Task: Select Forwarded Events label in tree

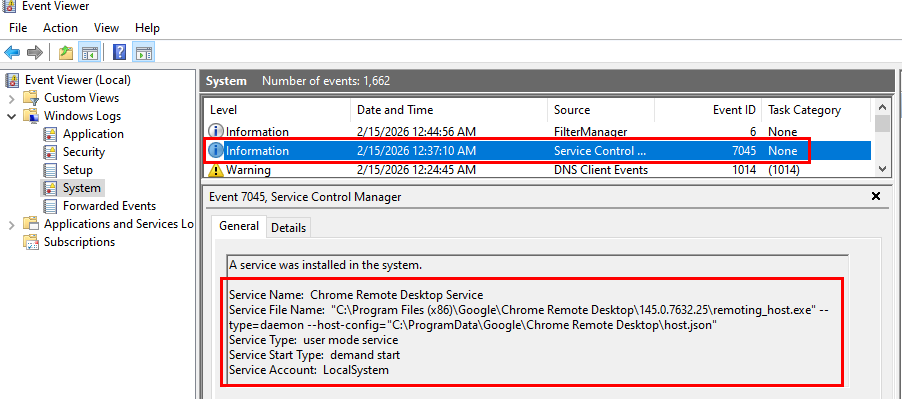Action: 109,206
